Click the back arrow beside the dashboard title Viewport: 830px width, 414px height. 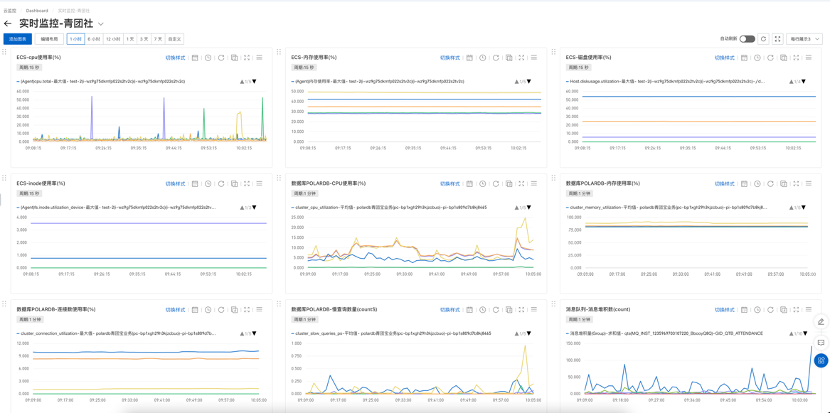coord(8,22)
